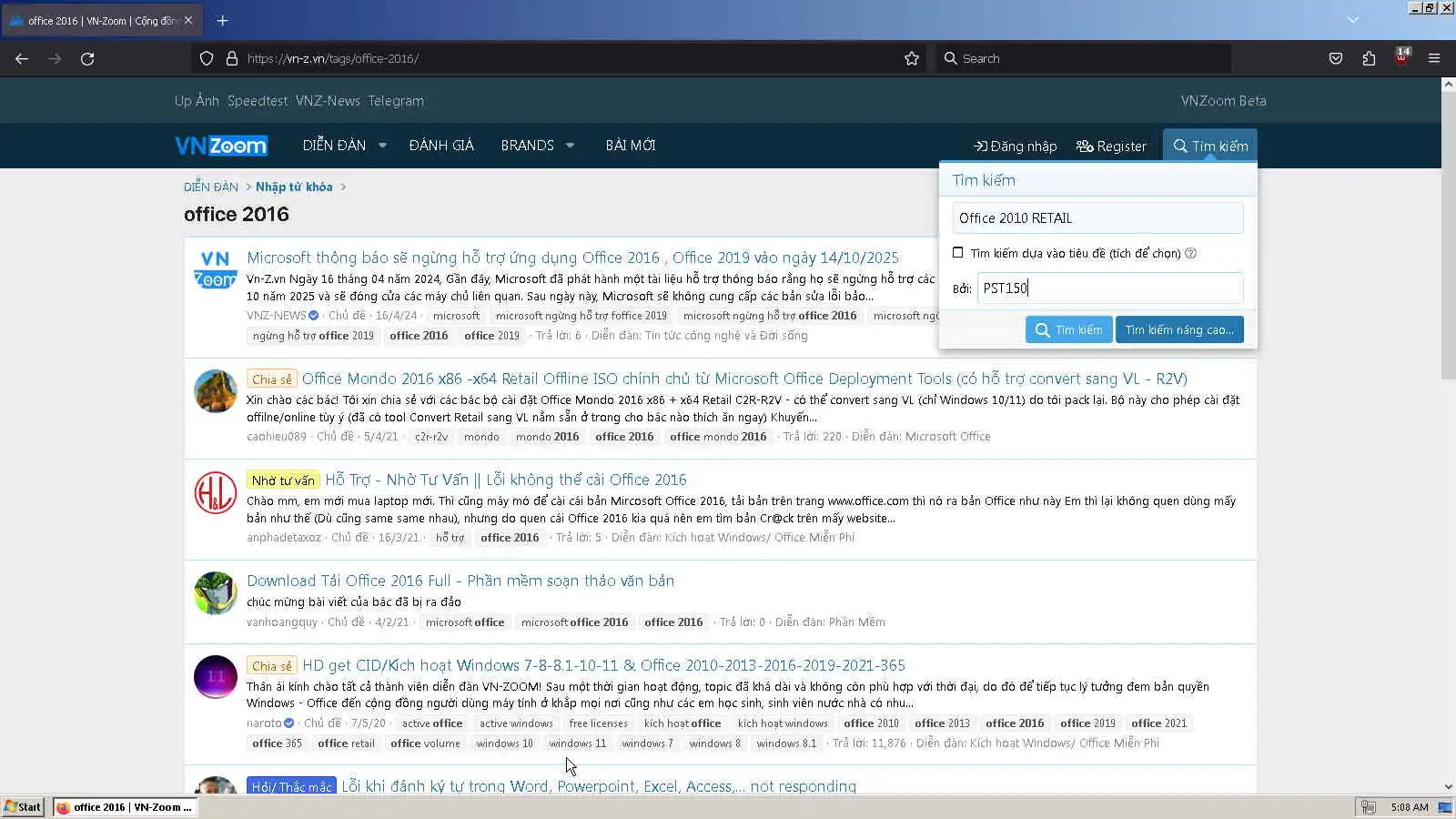Click the browser back arrow

coord(22,58)
